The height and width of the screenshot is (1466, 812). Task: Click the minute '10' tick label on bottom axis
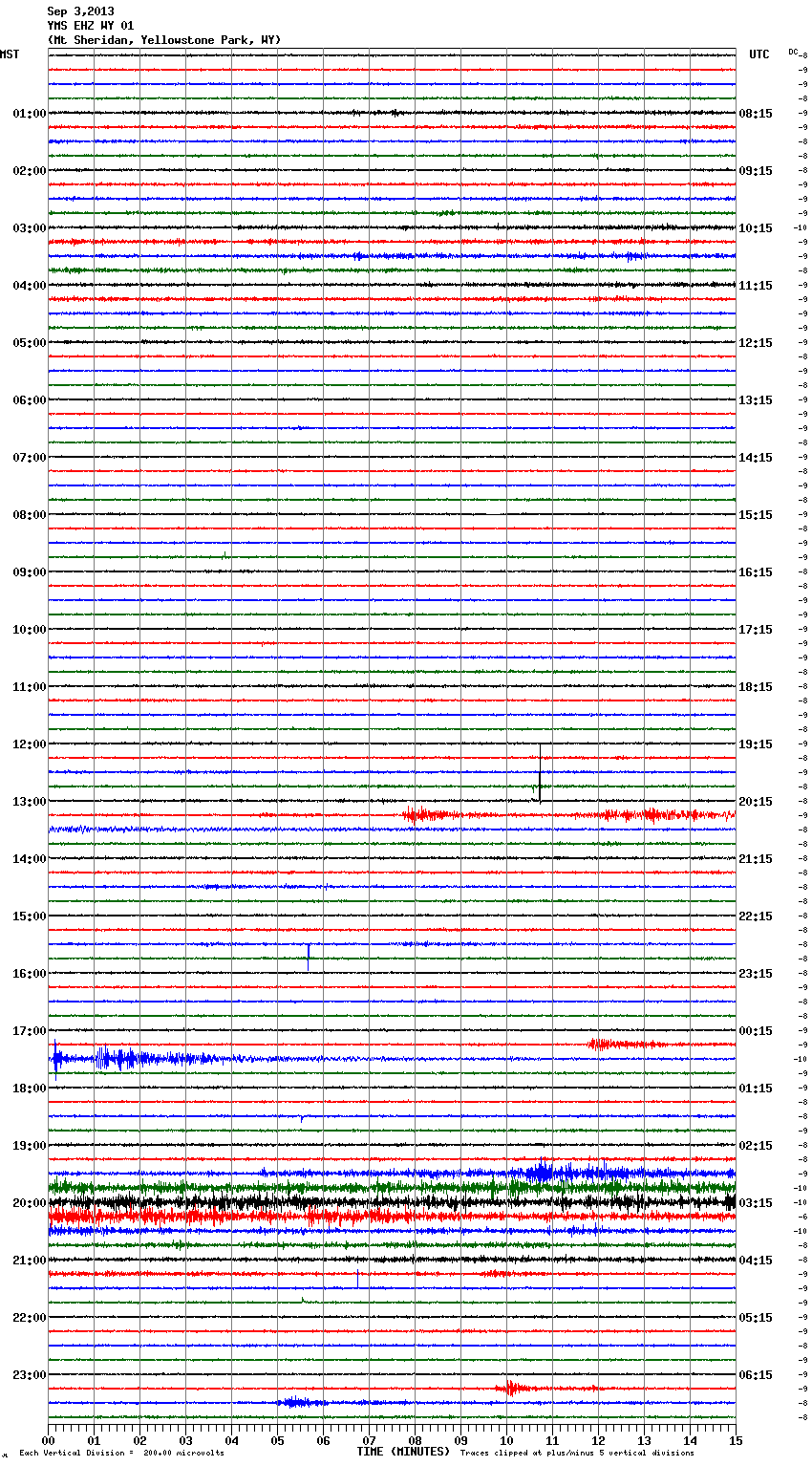coord(506,1440)
